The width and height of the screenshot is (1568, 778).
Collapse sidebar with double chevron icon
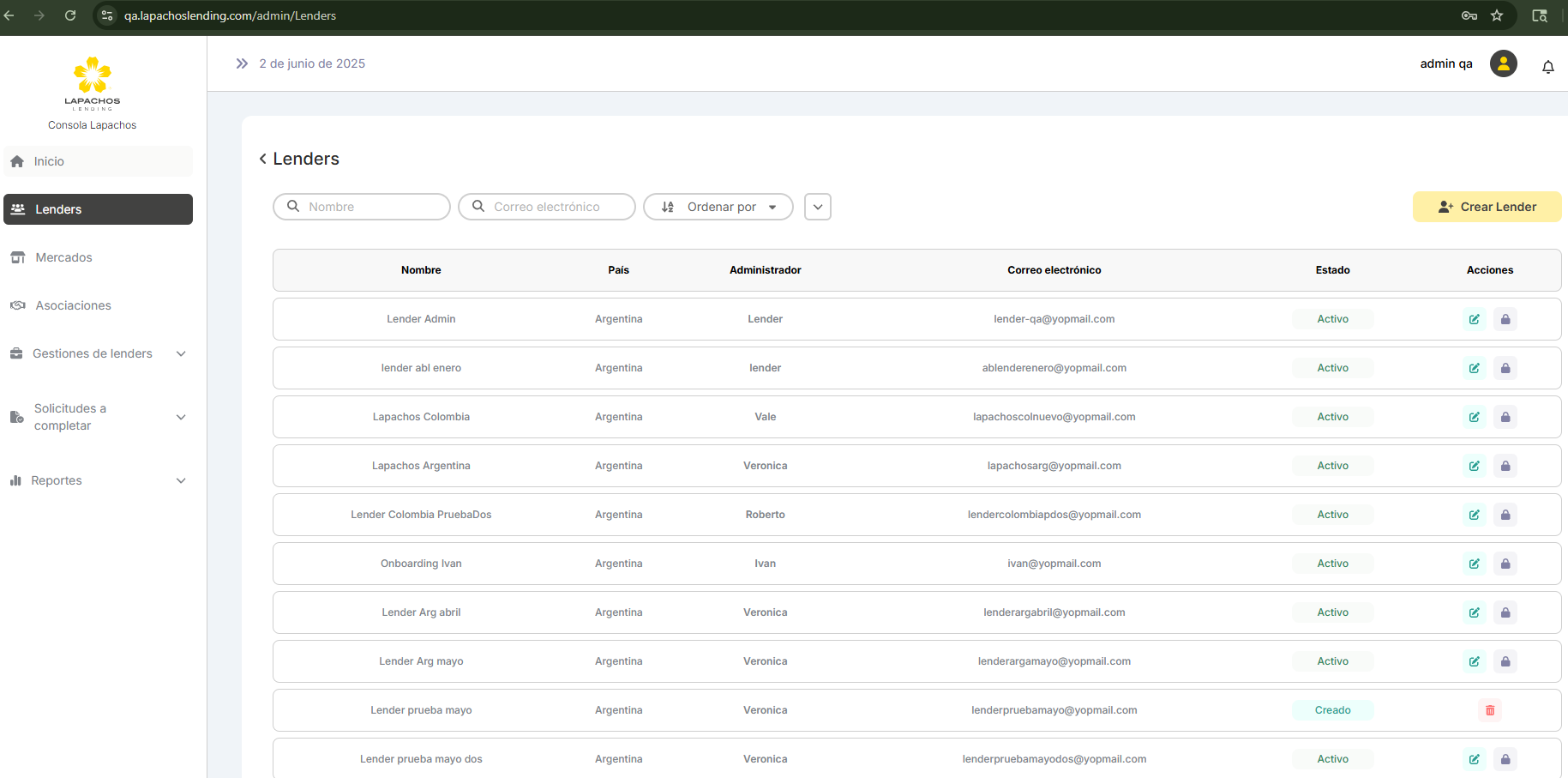pyautogui.click(x=242, y=63)
